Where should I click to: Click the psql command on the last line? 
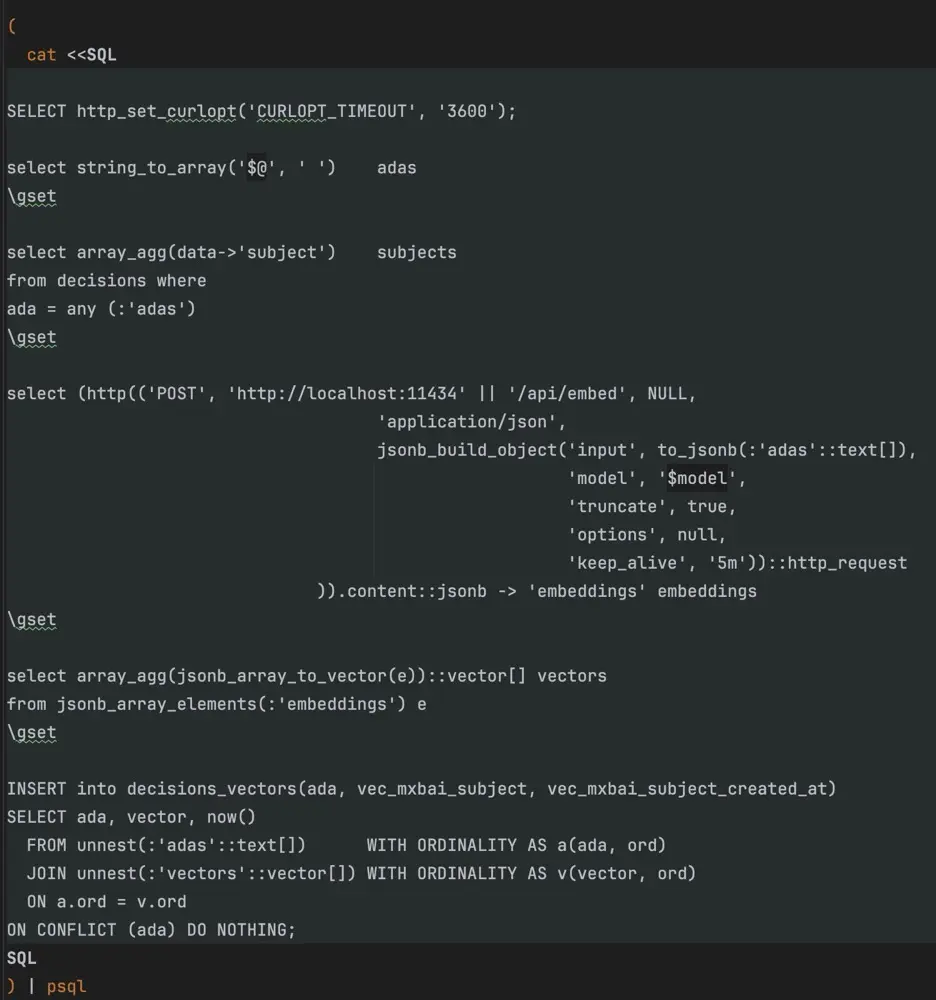(66, 986)
